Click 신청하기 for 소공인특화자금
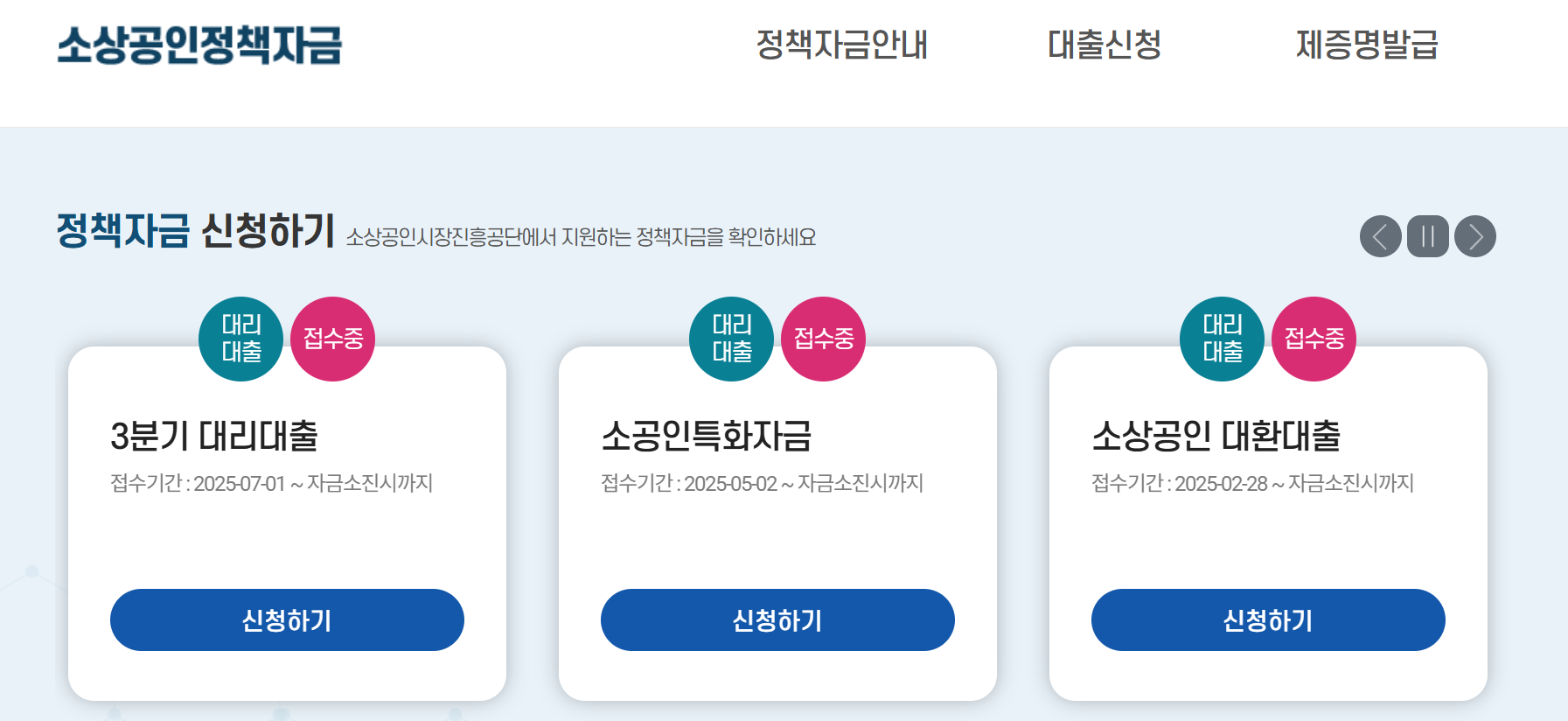Viewport: 1568px width, 721px height. point(777,619)
